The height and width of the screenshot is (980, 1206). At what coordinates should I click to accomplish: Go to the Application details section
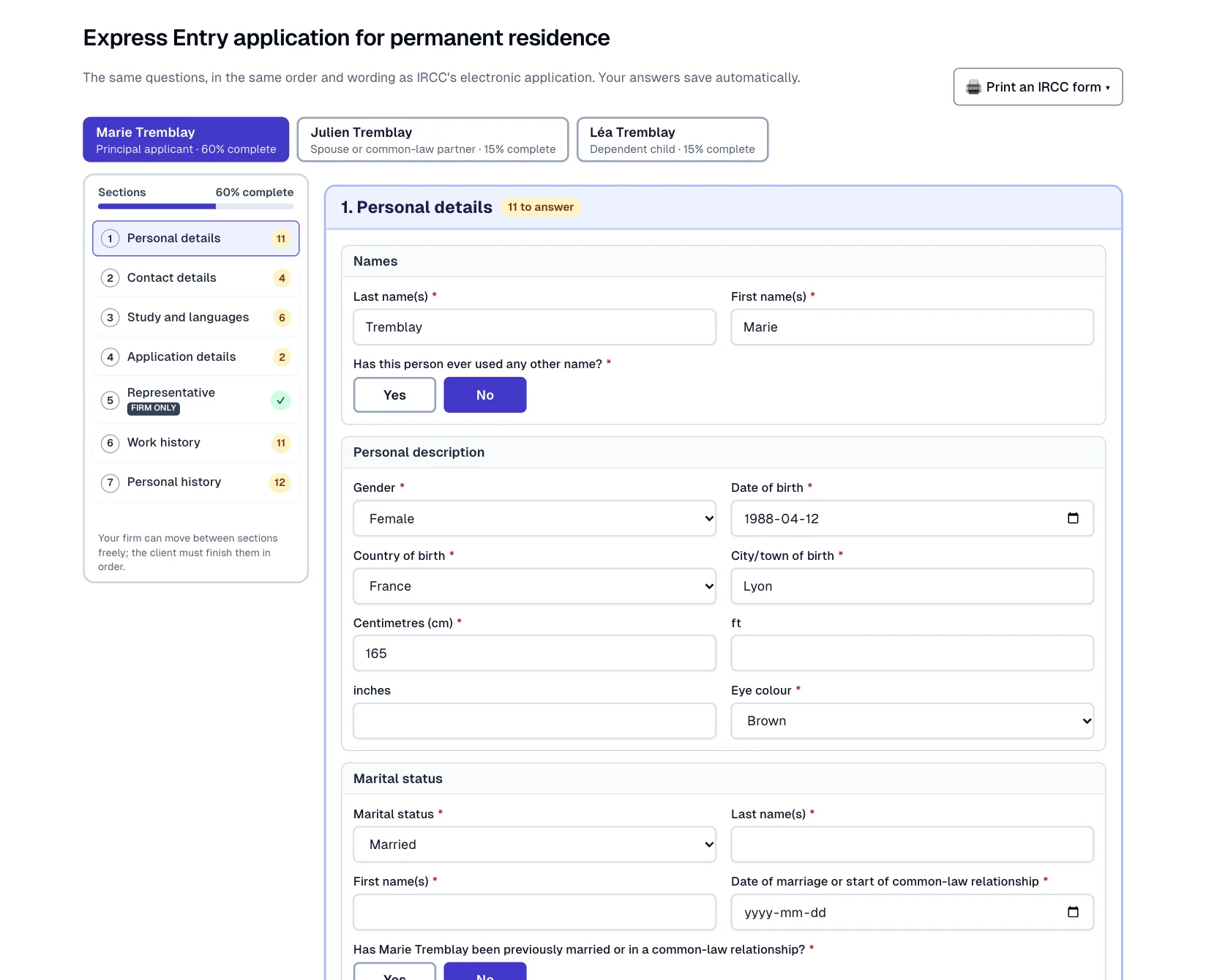pos(196,357)
